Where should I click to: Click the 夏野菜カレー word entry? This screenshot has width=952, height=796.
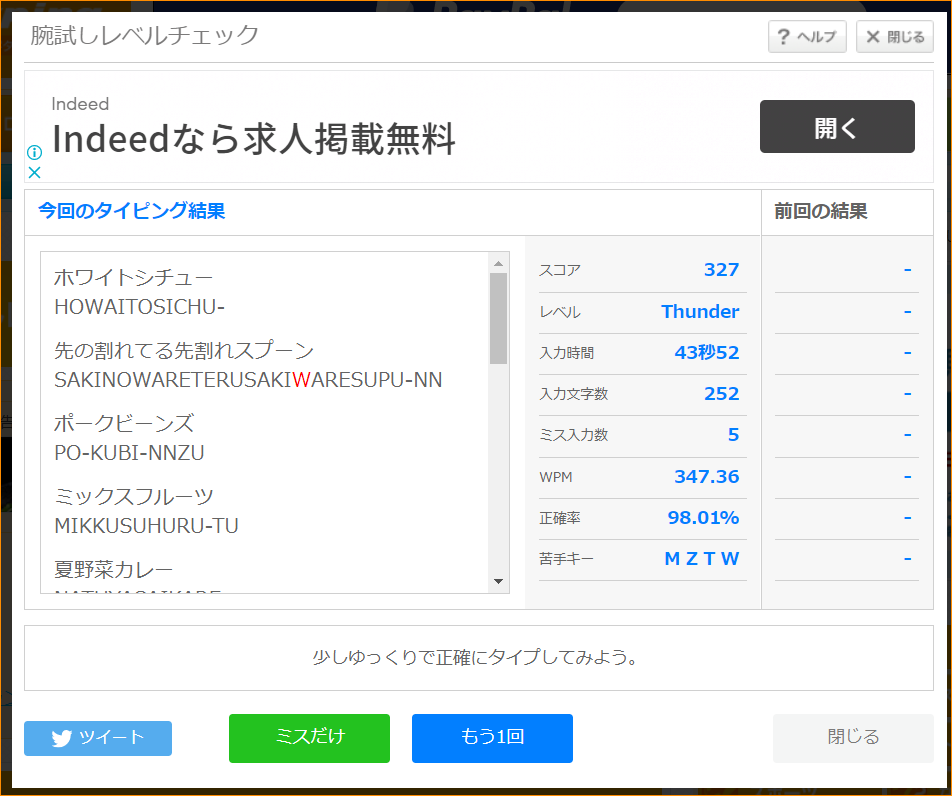[x=114, y=570]
